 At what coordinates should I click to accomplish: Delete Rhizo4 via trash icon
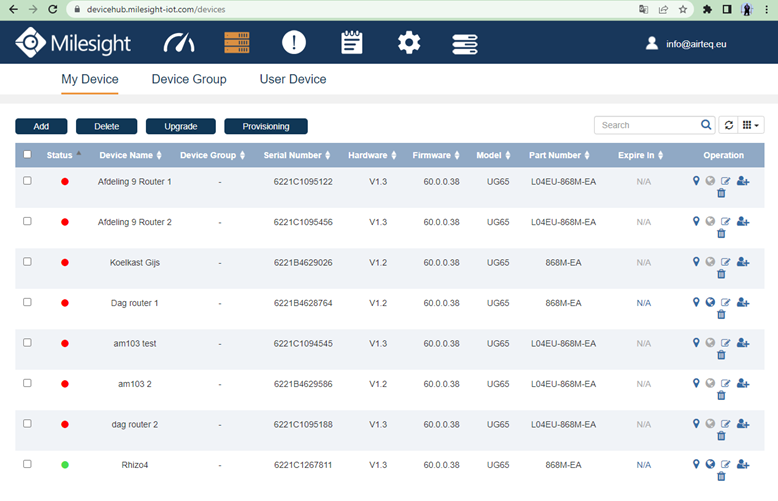[x=721, y=477]
